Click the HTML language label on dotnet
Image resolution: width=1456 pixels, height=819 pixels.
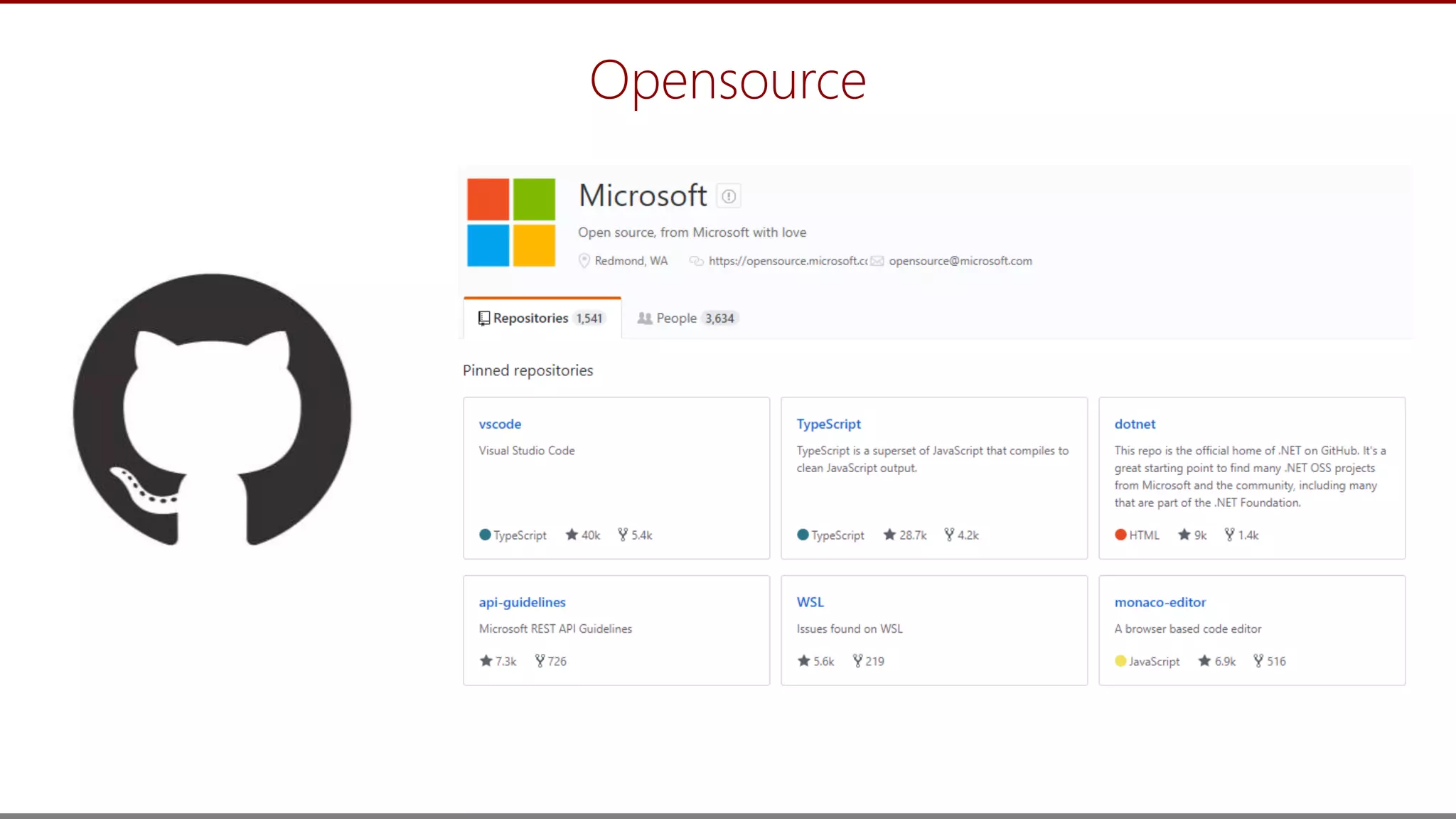tap(1144, 535)
